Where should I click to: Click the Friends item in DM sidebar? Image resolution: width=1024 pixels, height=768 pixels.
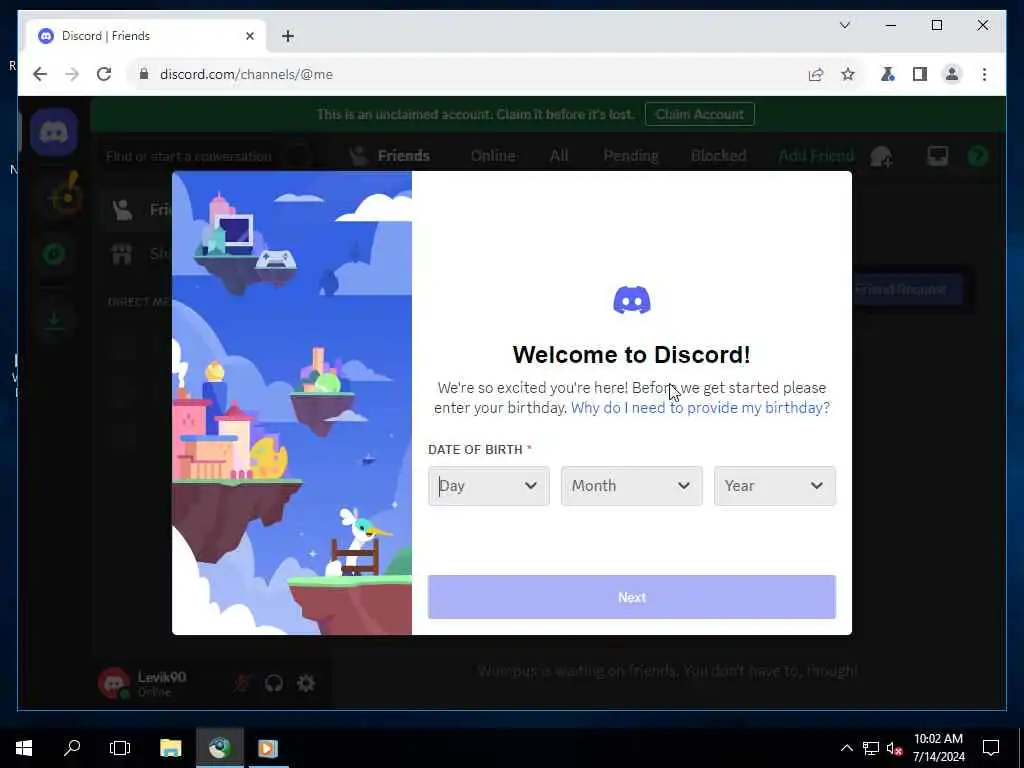pos(137,210)
